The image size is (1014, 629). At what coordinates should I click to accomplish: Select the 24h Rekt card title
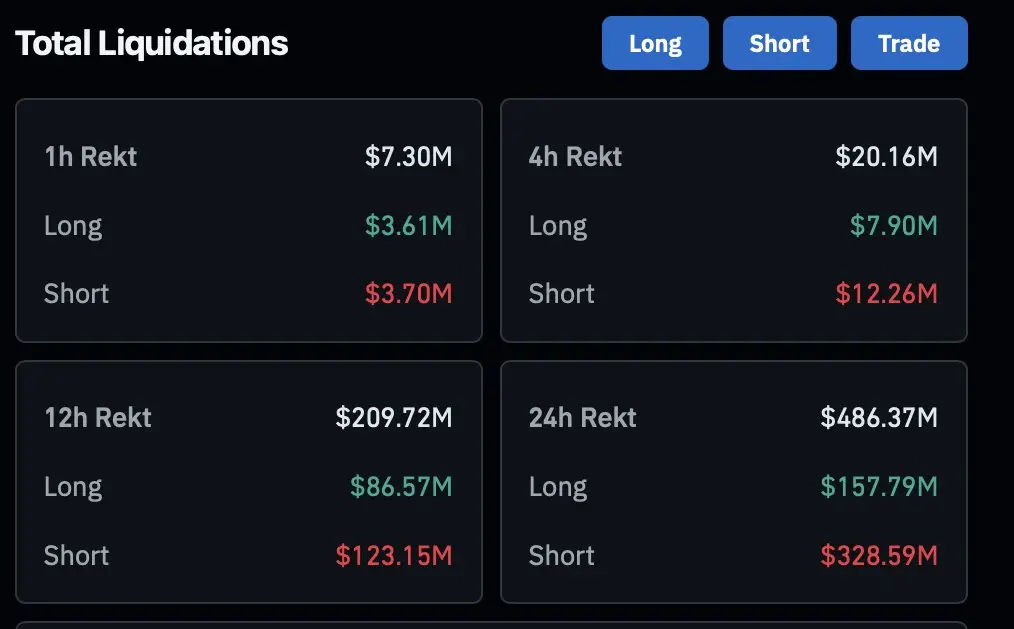point(582,417)
